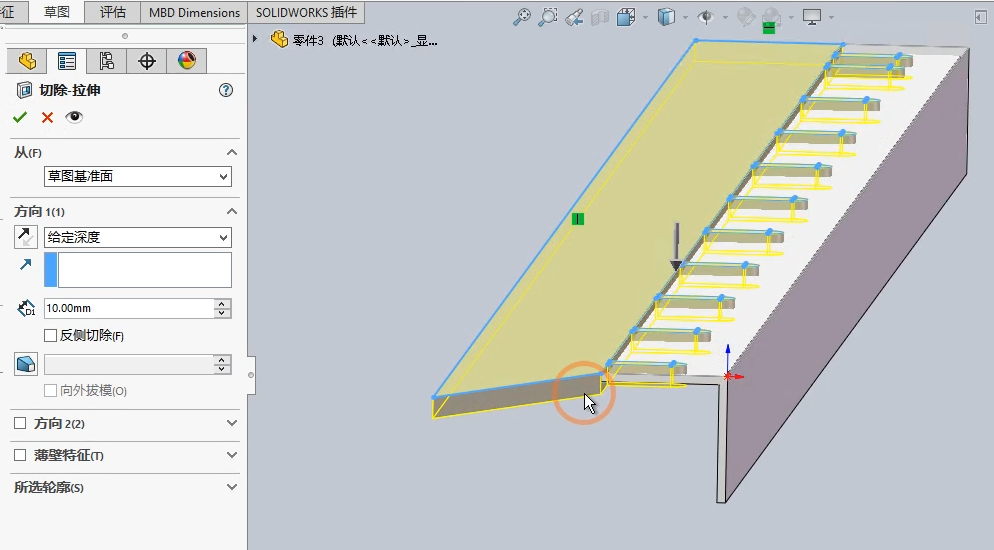Viewport: 994px width, 550px height.
Task: Open the DisplayManager color ball tab
Action: point(187,61)
